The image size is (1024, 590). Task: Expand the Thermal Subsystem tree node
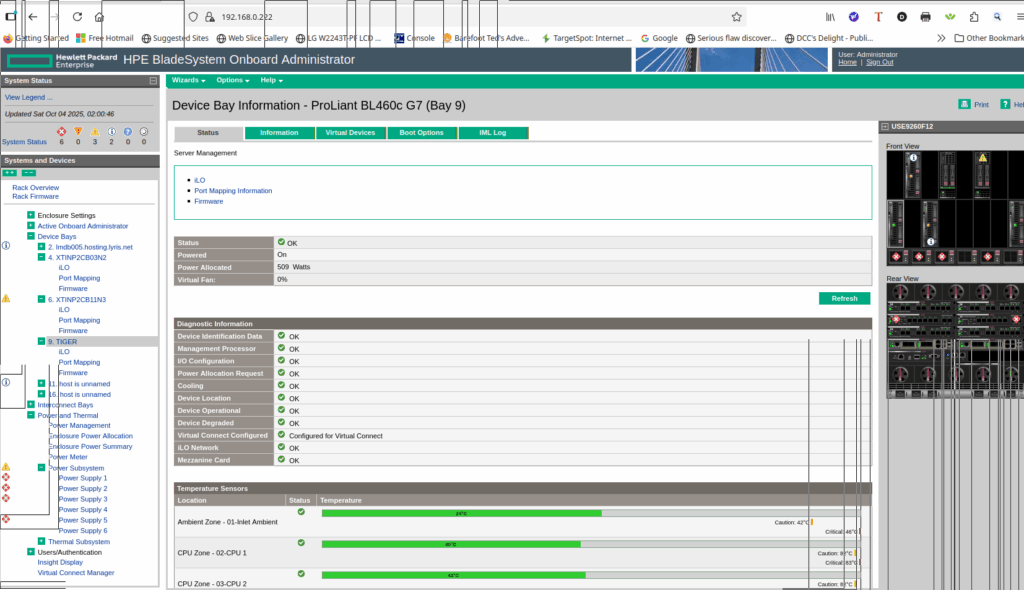(41, 541)
